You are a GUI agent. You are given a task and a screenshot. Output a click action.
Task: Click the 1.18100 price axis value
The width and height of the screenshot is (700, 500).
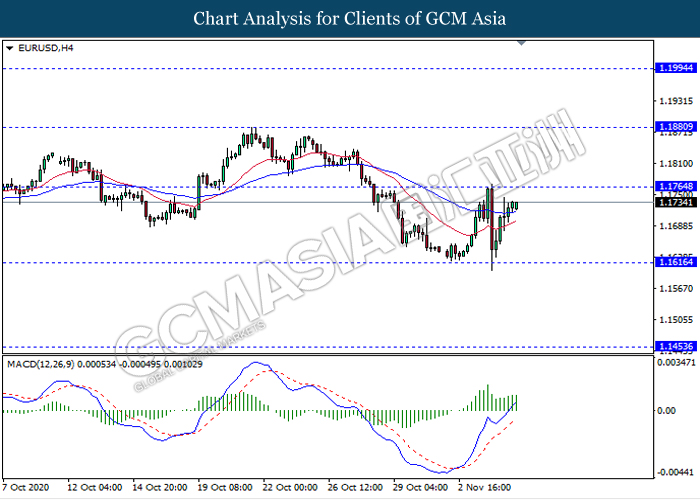tap(676, 164)
